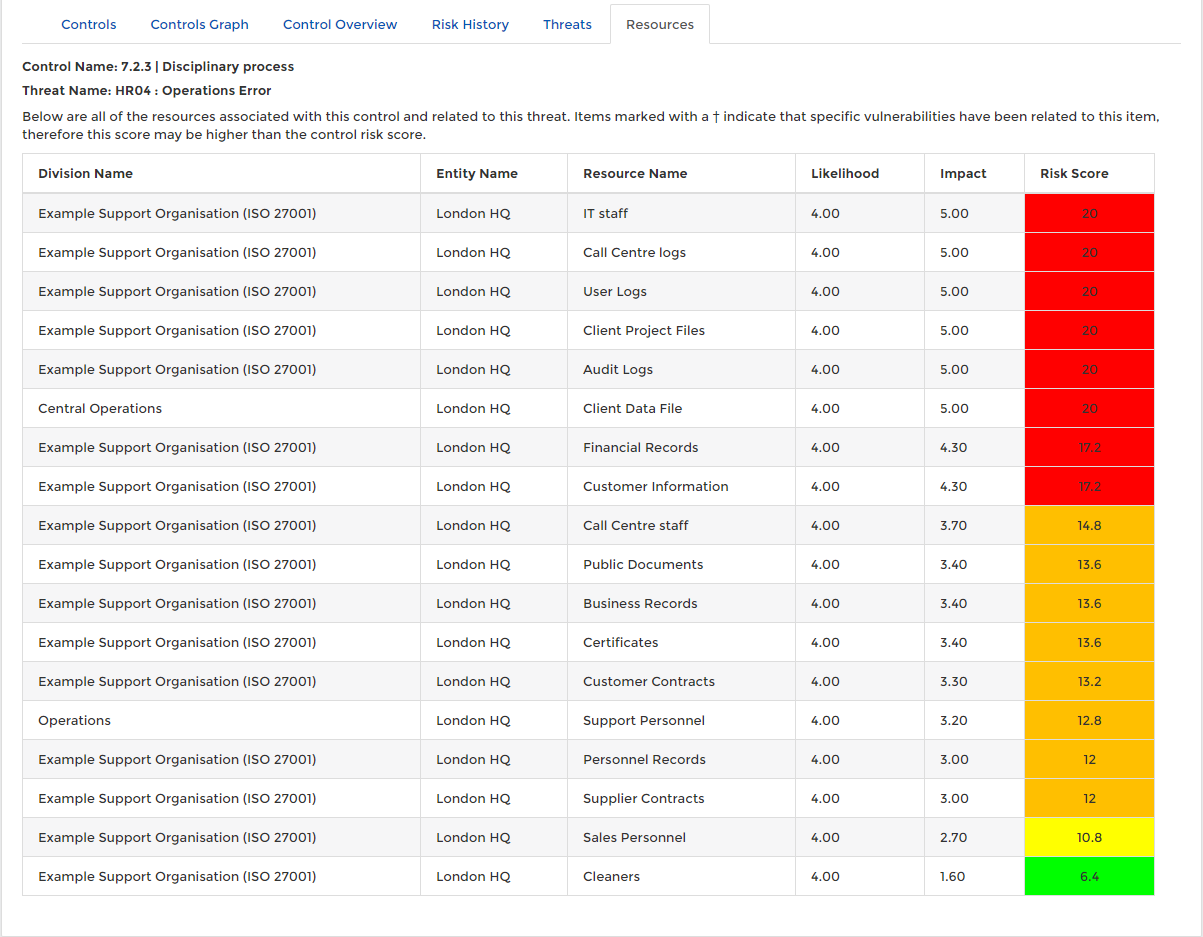Click the orange 14.8 risk score cell
Image resolution: width=1203 pixels, height=937 pixels.
tap(1089, 526)
